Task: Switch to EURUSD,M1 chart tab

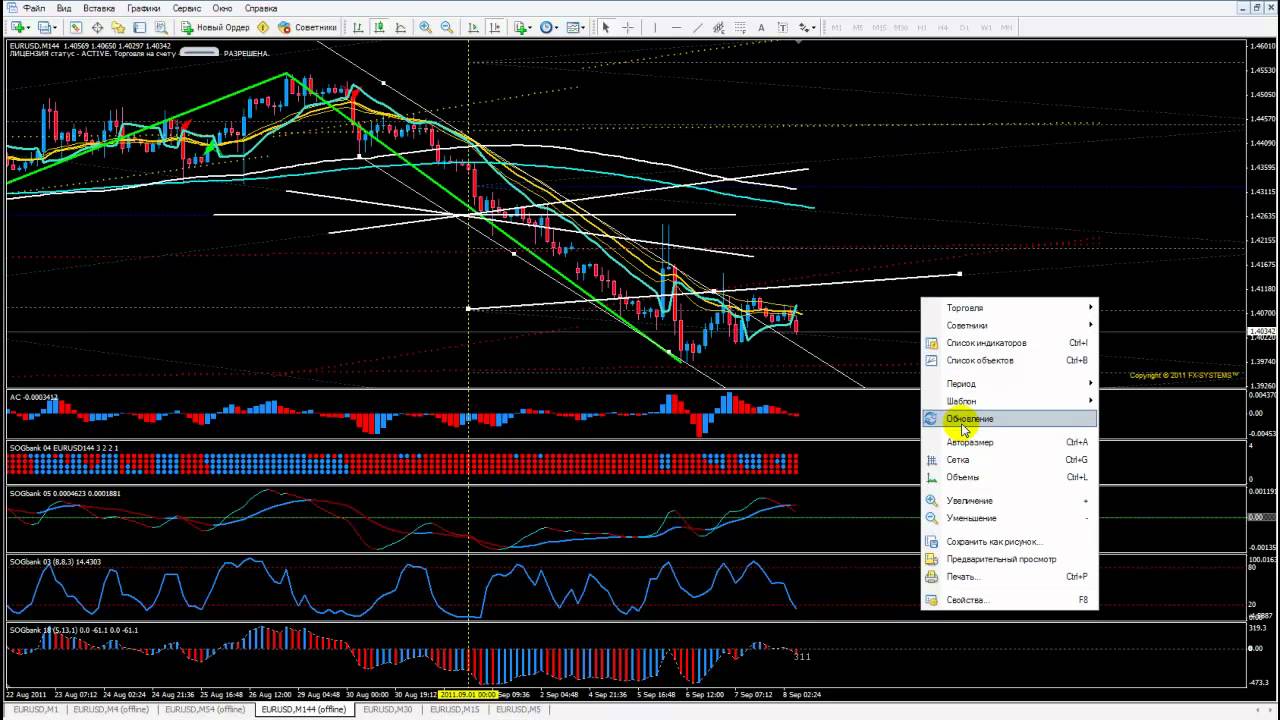Action: coord(34,709)
